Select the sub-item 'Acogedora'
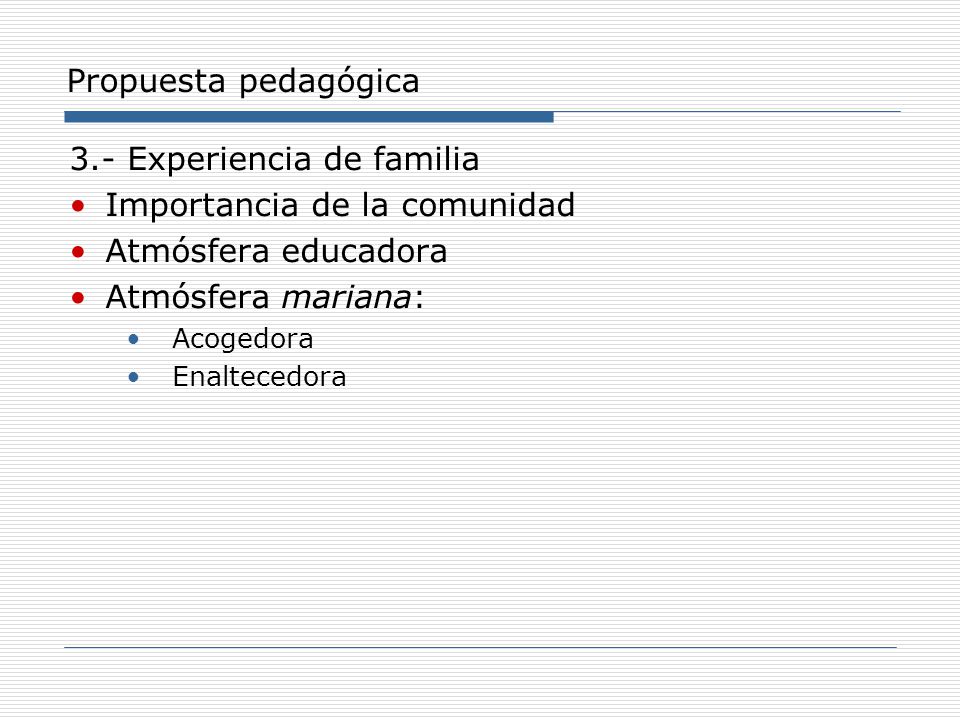 (x=242, y=339)
